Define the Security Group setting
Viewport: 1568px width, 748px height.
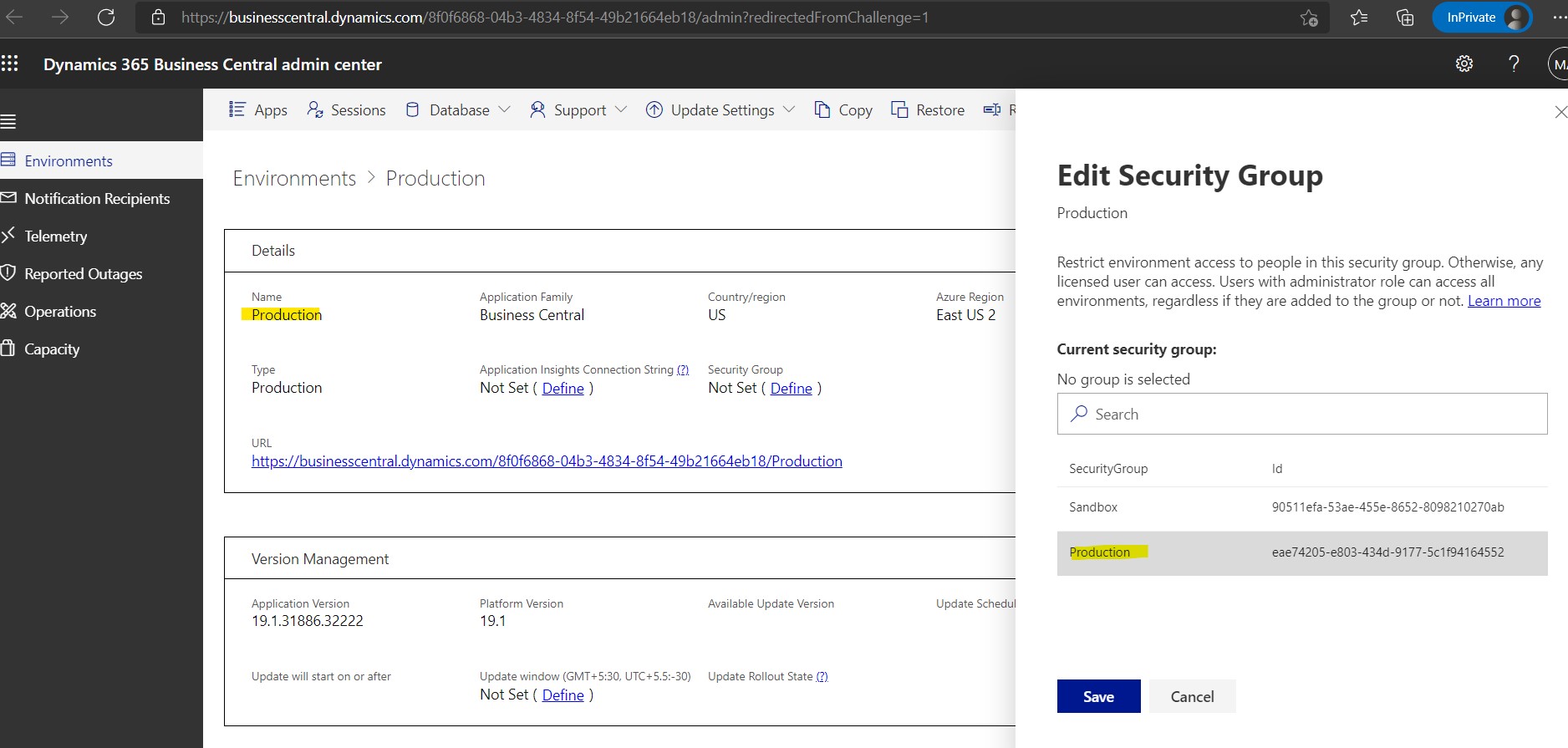791,388
